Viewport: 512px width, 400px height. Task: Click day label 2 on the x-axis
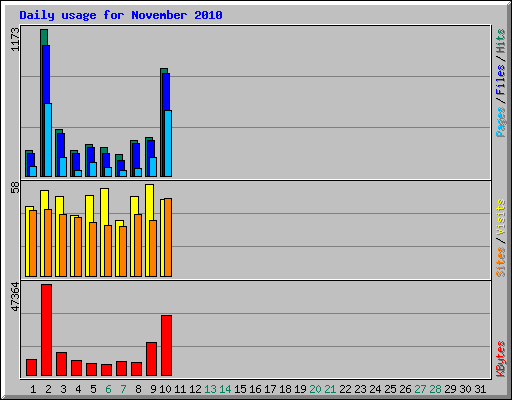[48, 389]
